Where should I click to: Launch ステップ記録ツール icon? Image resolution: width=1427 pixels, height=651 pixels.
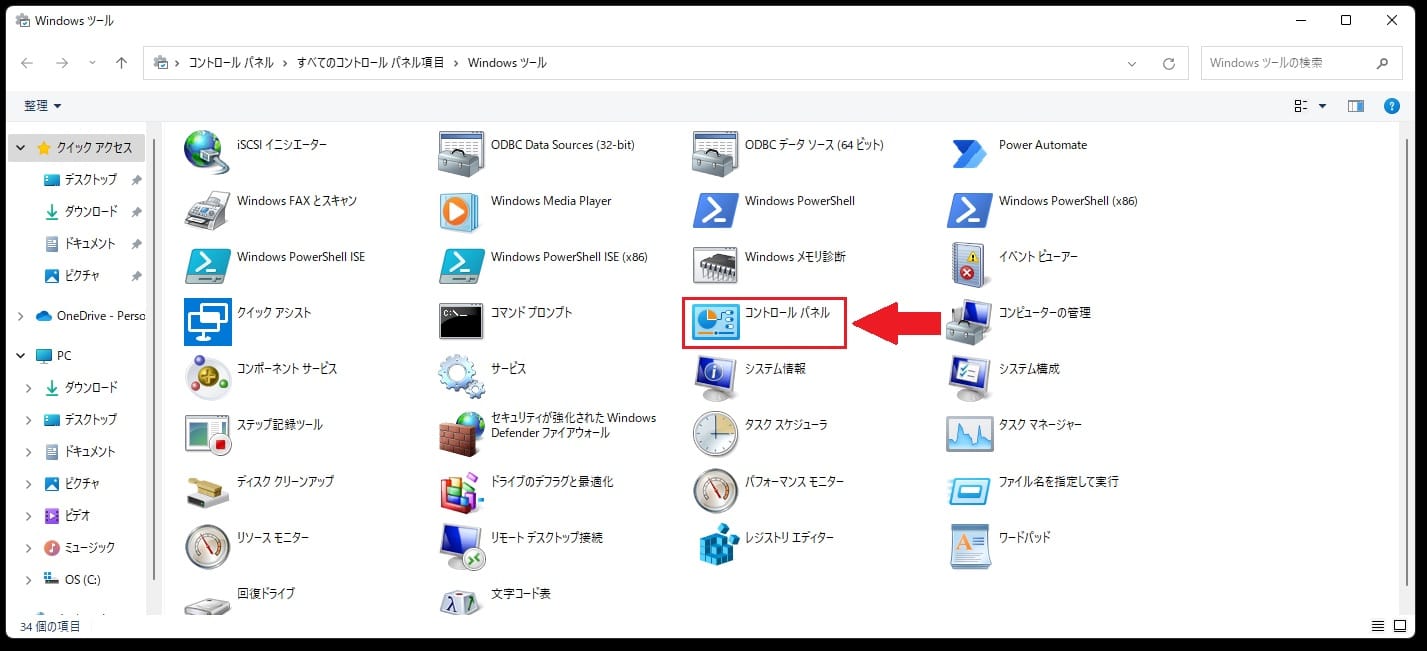pyautogui.click(x=207, y=433)
